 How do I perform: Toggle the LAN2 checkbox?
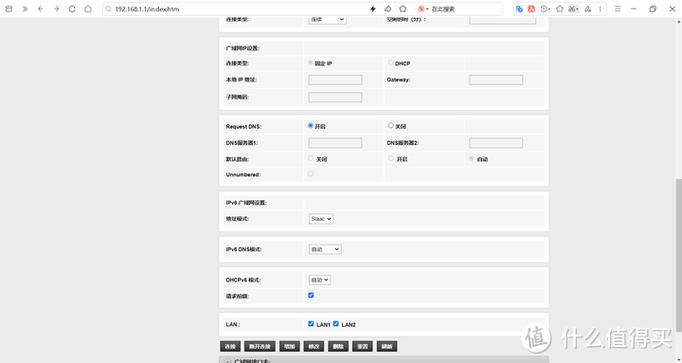click(x=335, y=324)
